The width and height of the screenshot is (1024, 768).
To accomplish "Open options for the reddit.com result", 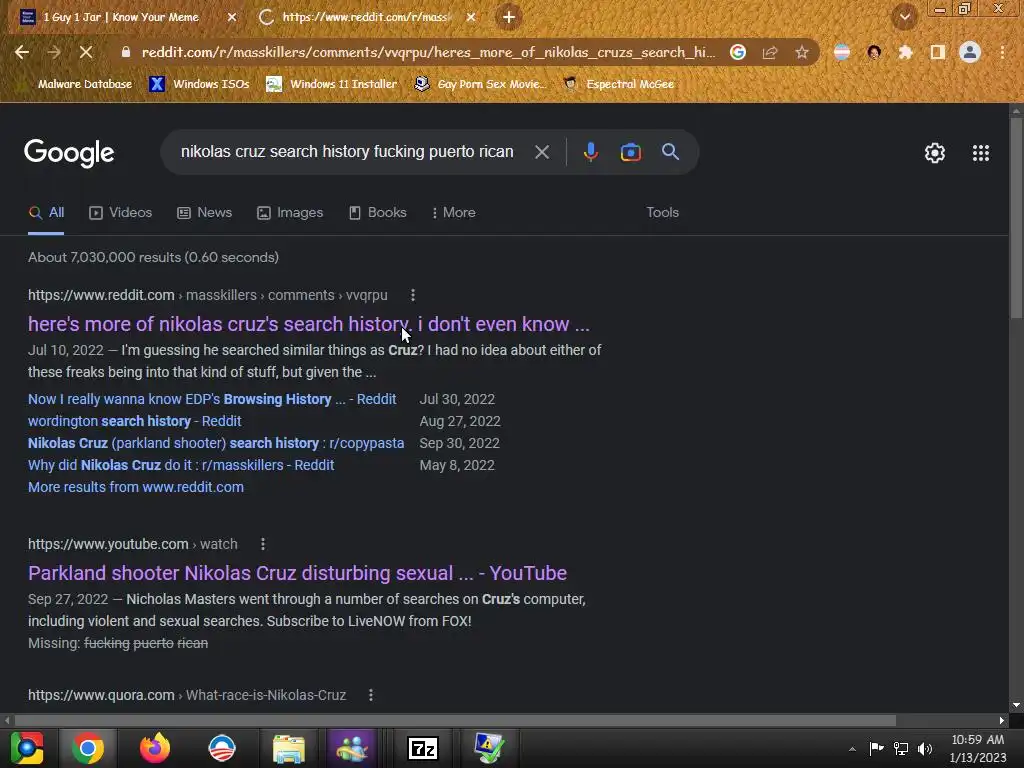I will 413,295.
